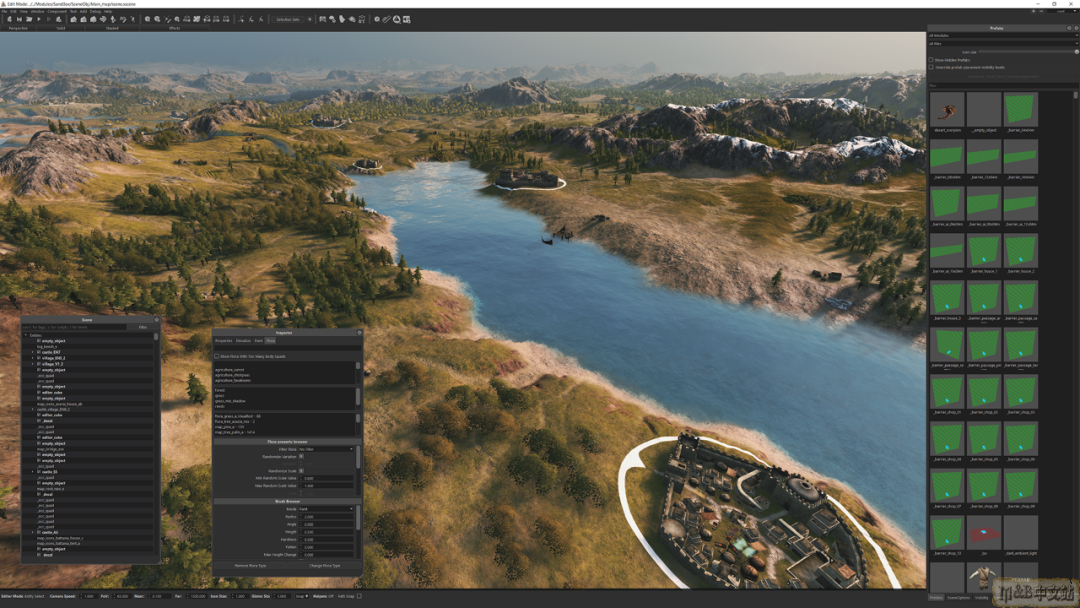The width and height of the screenshot is (1080, 608).
Task: Toggle visibility checkbox of castle_SI entity
Action: coord(39,472)
